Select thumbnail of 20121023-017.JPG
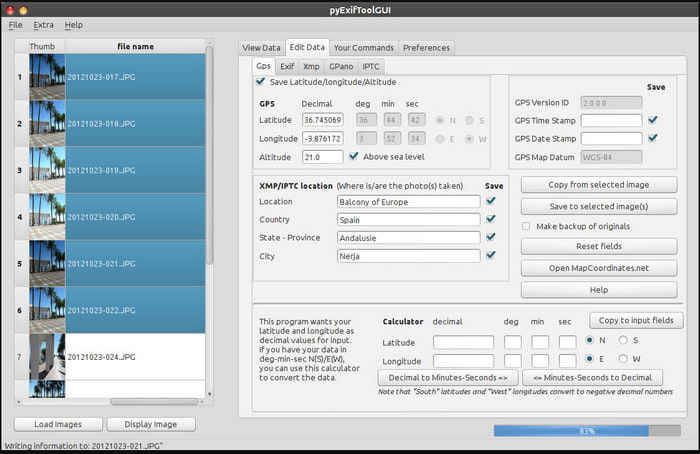Screen dimensions: 700x454 [x=47, y=76]
